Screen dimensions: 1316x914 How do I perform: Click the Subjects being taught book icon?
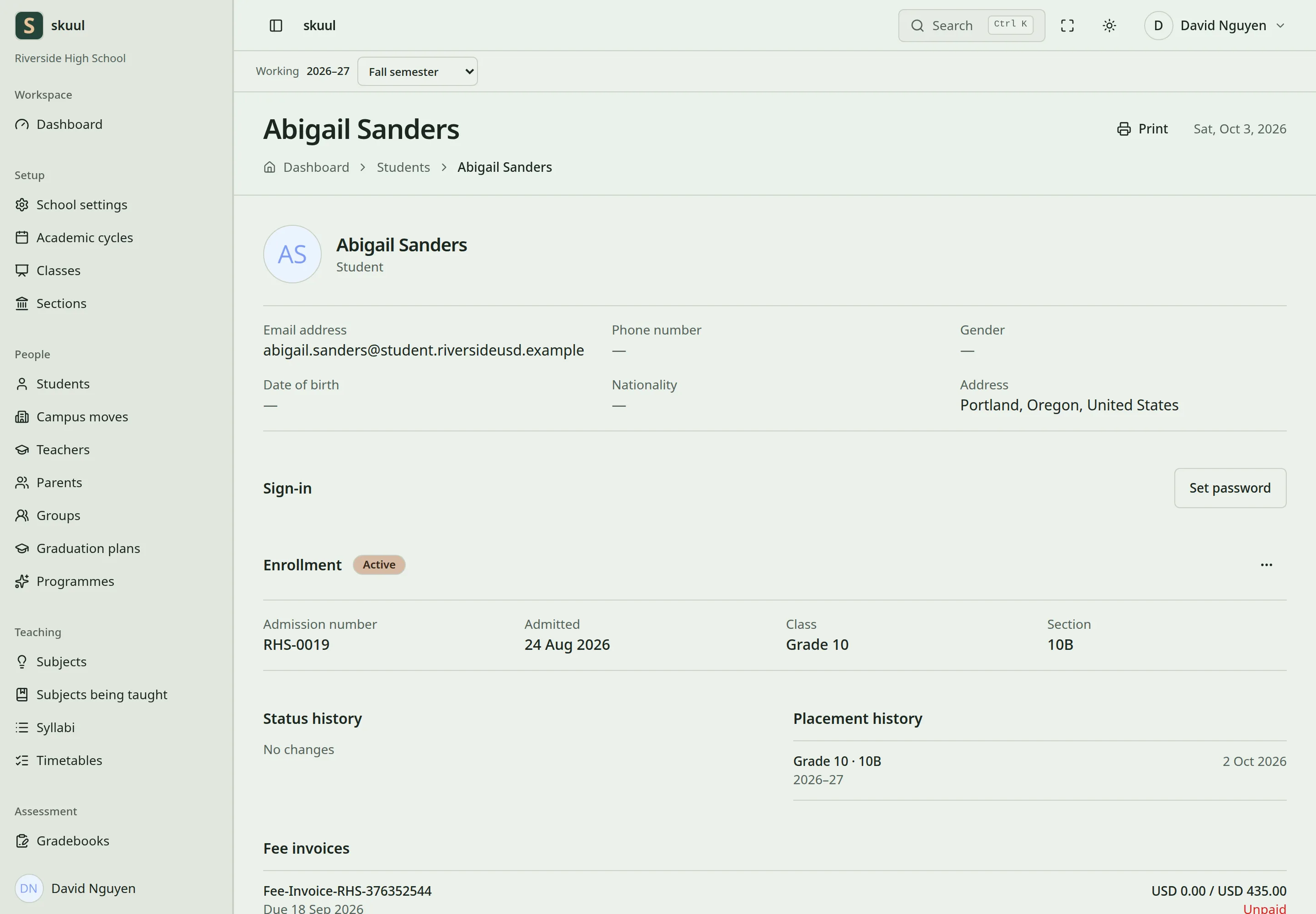pos(22,695)
